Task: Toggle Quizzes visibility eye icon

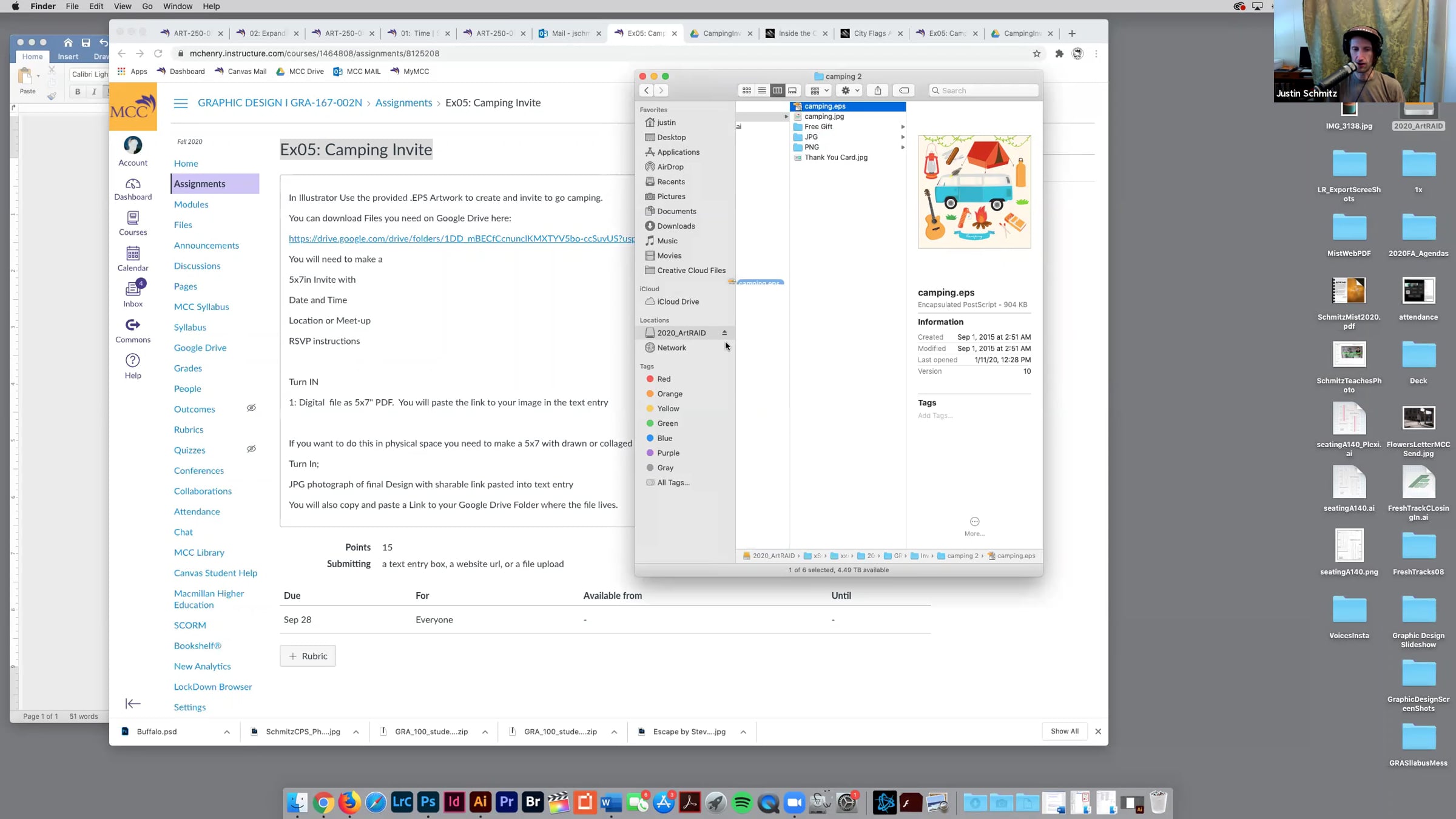Action: coord(251,450)
